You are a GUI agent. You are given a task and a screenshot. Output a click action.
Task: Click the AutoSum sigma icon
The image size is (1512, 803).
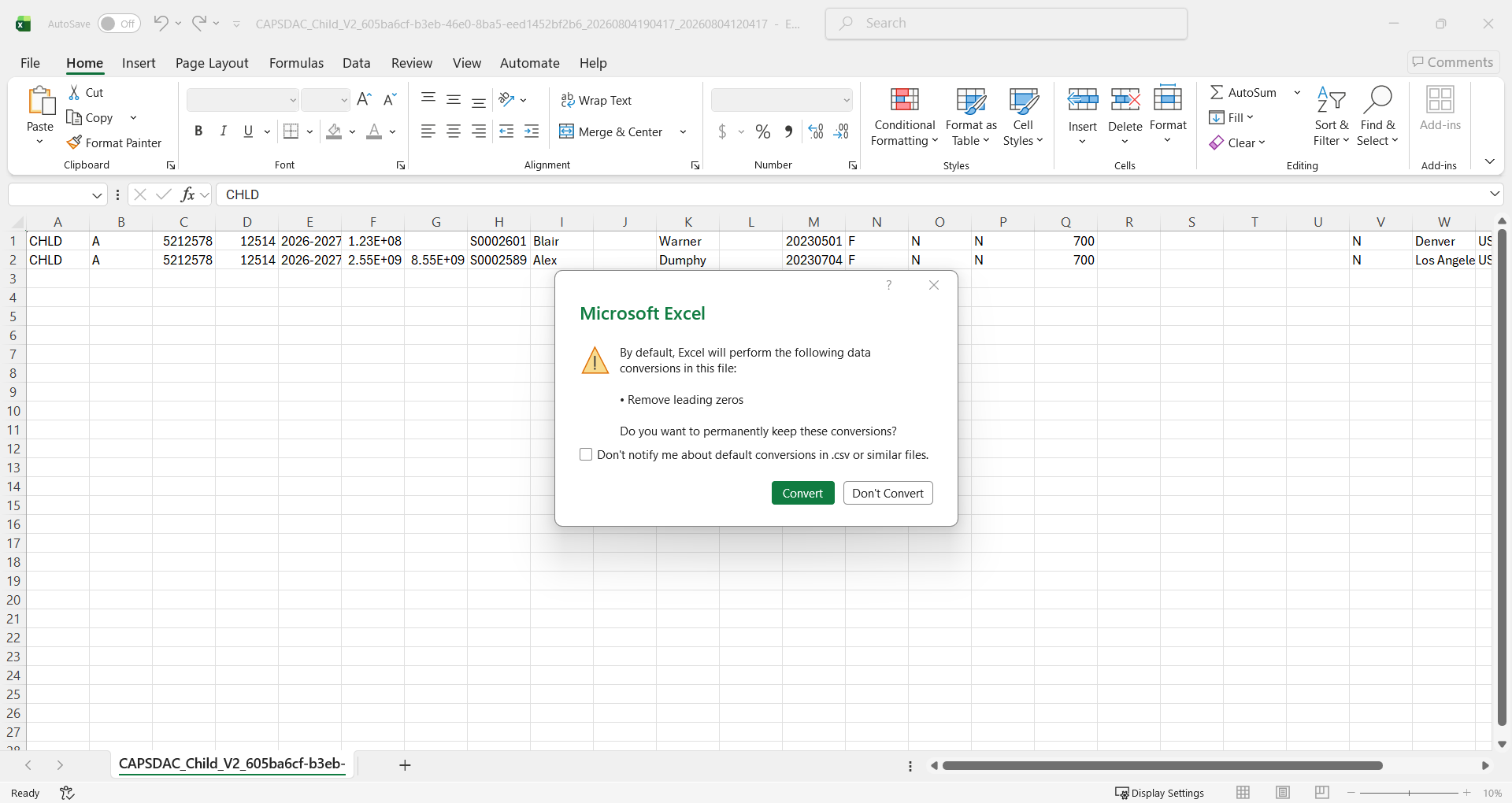tap(1217, 92)
